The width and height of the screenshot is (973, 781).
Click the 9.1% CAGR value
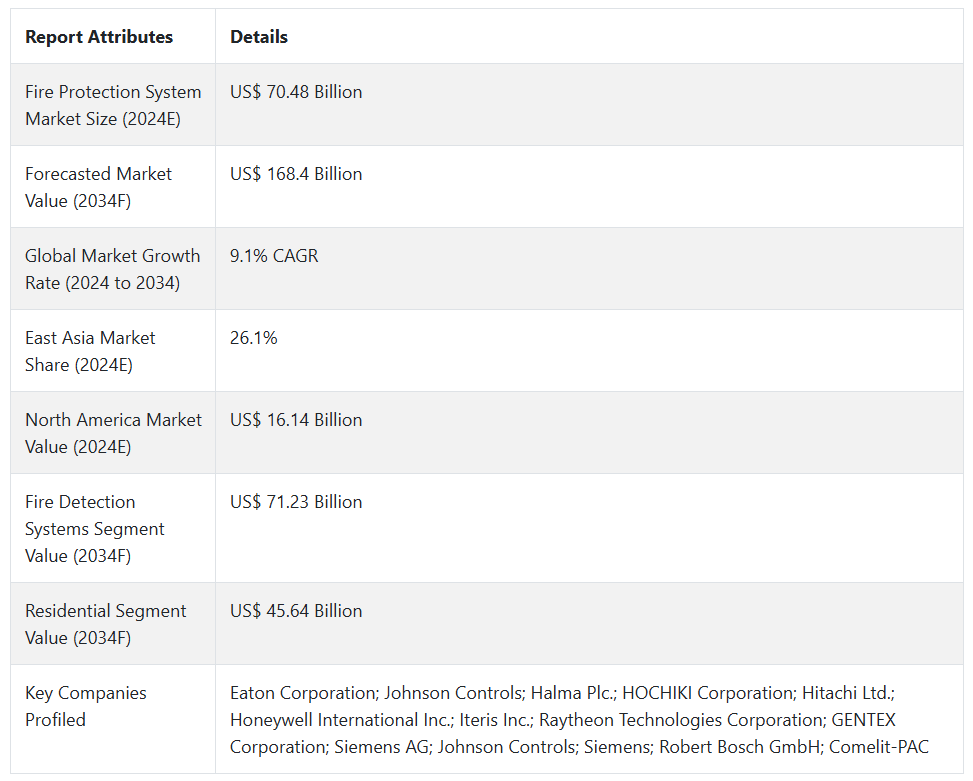(274, 256)
